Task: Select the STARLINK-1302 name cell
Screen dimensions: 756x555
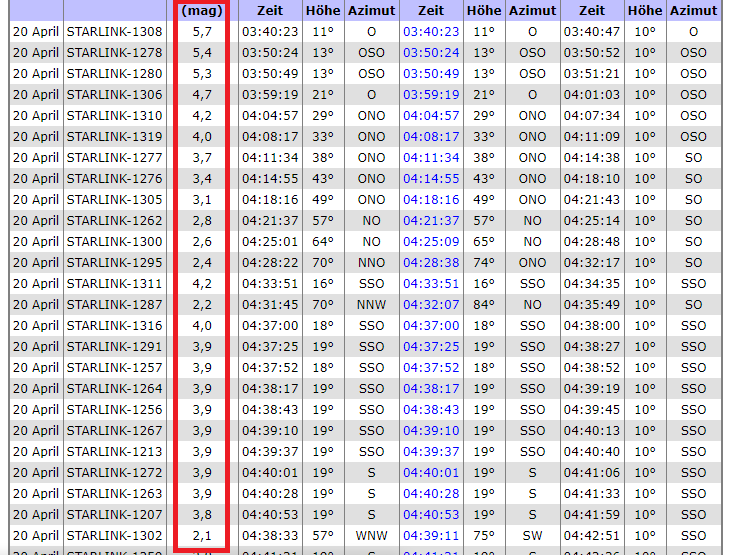Action: click(x=114, y=535)
